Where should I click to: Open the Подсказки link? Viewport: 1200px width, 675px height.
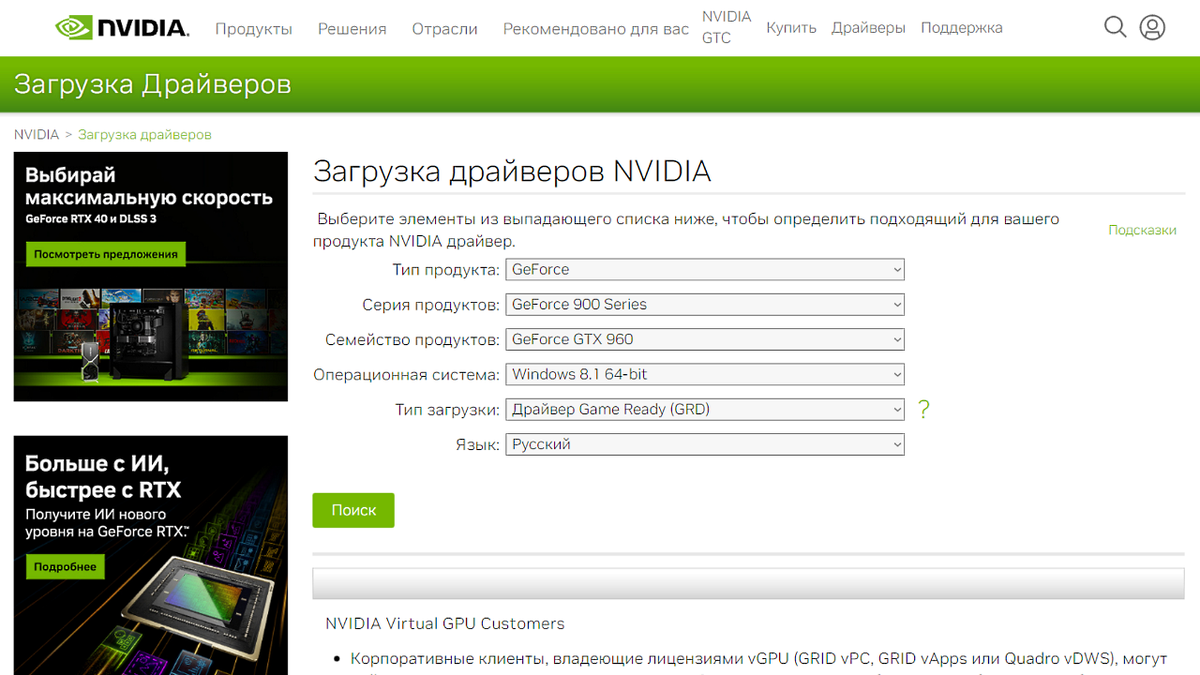click(x=1142, y=230)
